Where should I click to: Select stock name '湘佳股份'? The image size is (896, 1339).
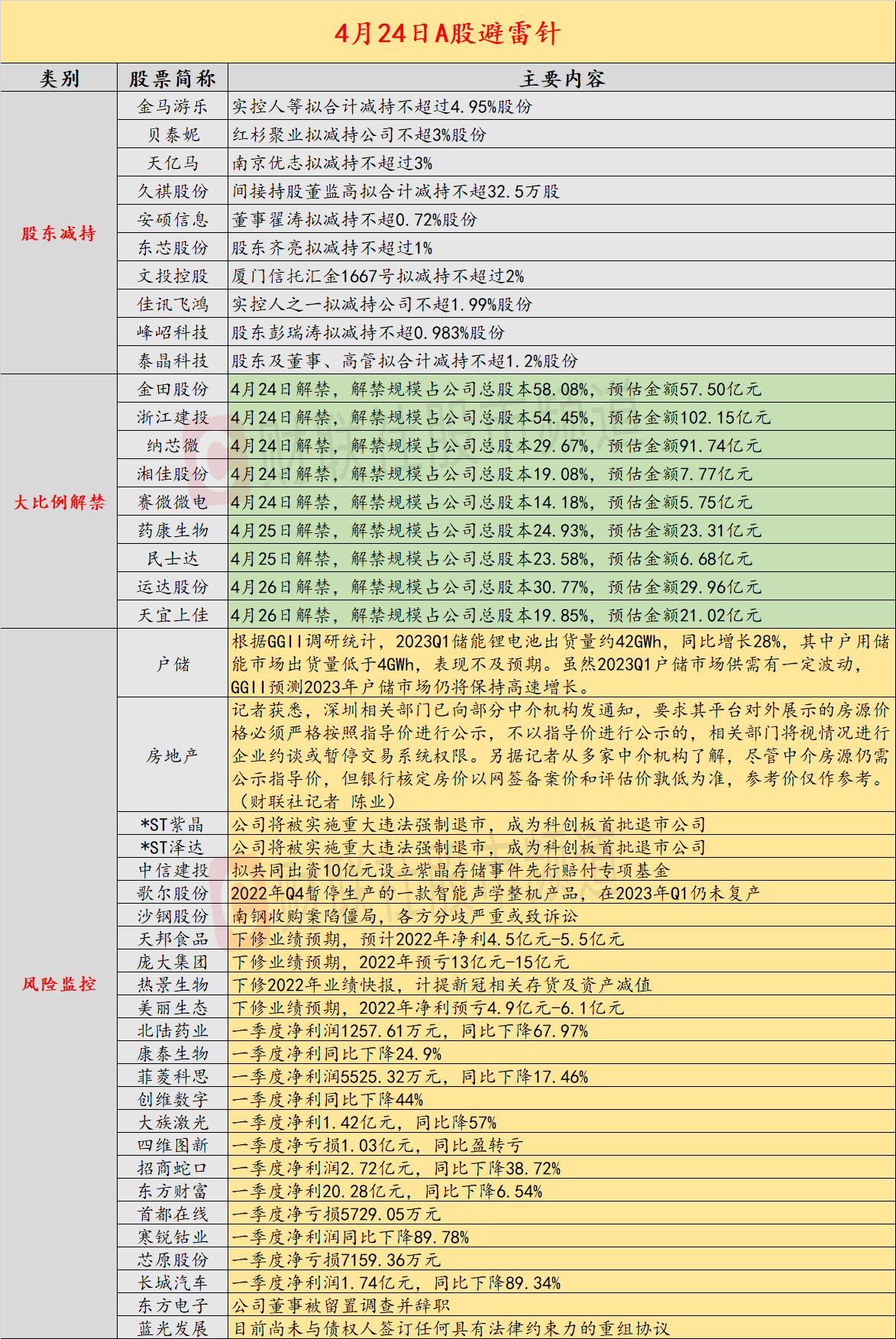click(173, 474)
